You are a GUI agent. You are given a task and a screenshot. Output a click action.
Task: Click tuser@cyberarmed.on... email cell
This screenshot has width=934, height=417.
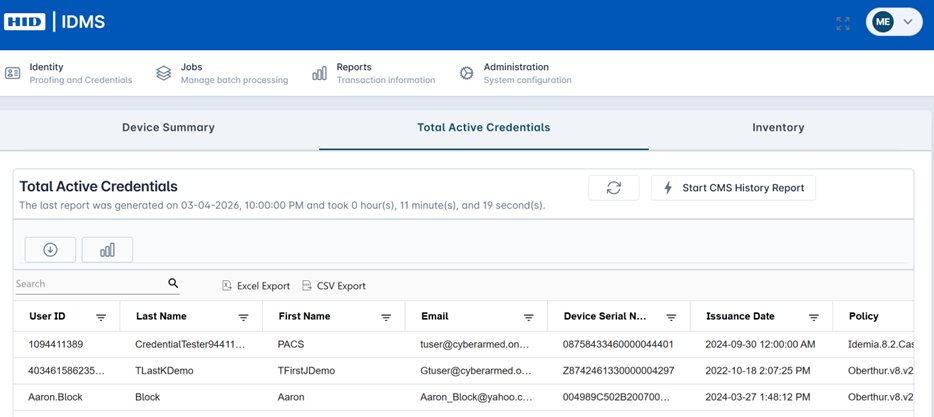pyautogui.click(x=475, y=344)
